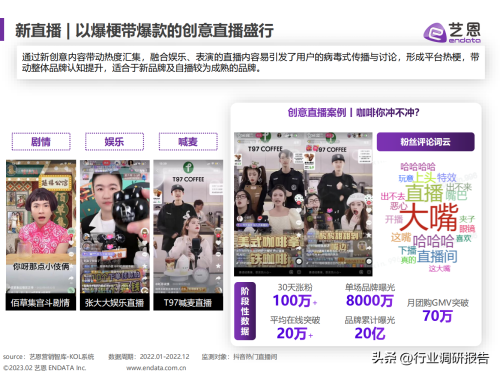The image size is (500, 375).
Task: Open the T97 COFFEE case study image
Action: pyautogui.click(x=303, y=204)
